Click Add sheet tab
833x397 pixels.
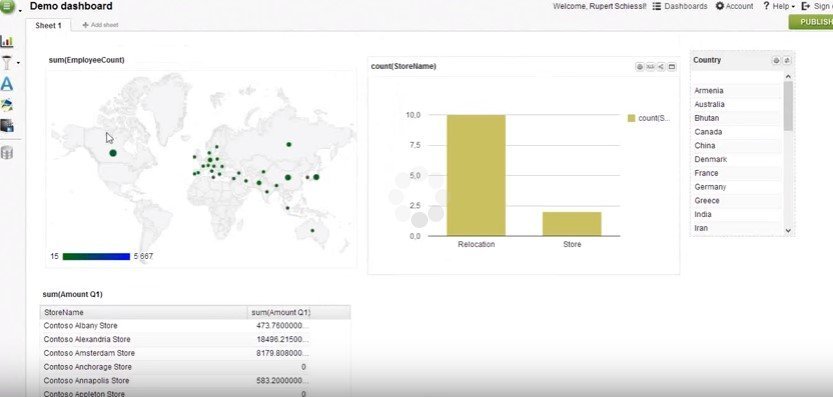(100, 25)
